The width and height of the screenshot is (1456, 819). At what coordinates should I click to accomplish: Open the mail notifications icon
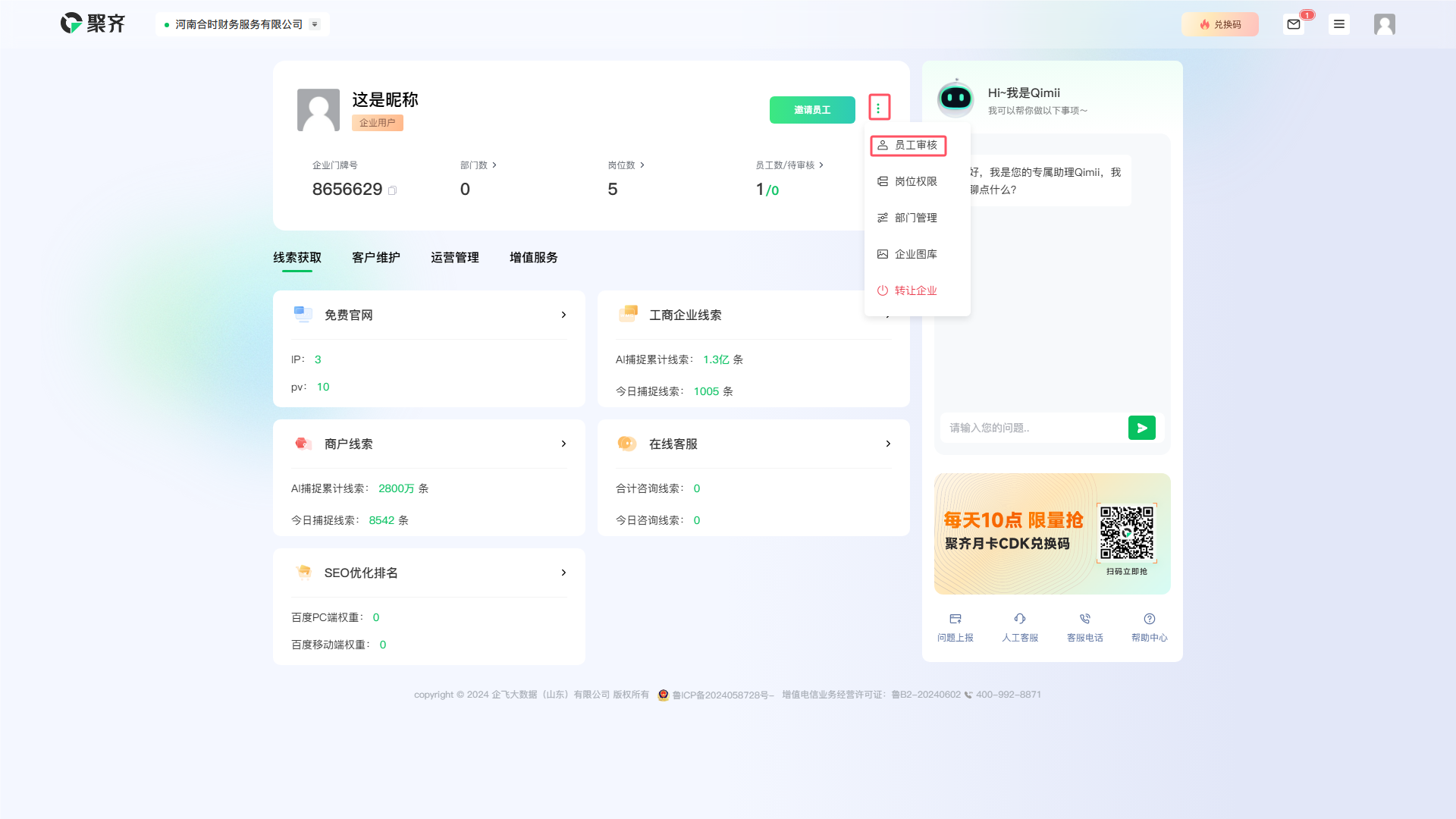[x=1294, y=24]
